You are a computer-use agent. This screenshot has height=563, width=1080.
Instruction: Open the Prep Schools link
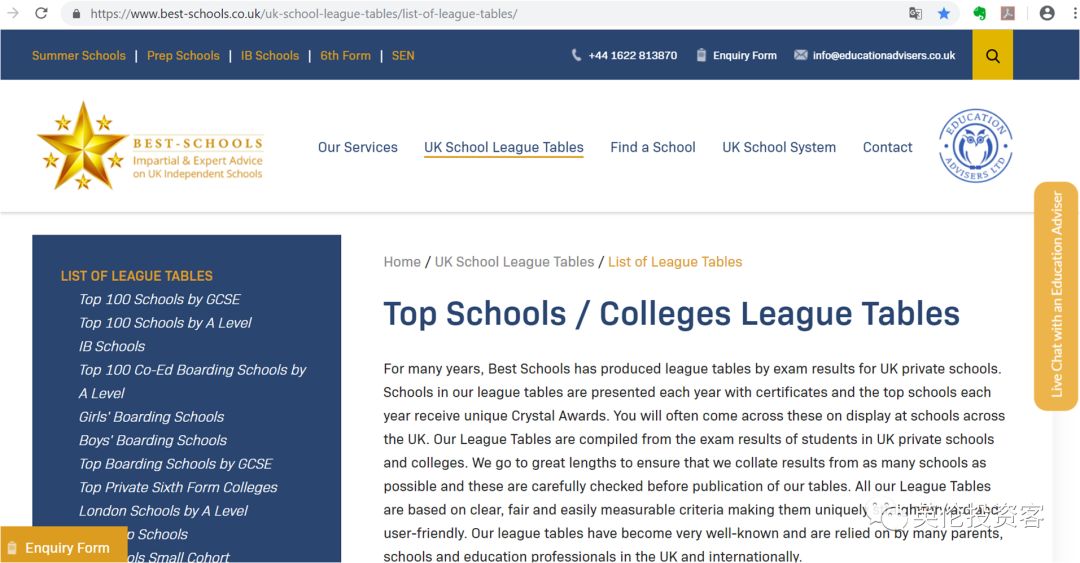(x=183, y=56)
